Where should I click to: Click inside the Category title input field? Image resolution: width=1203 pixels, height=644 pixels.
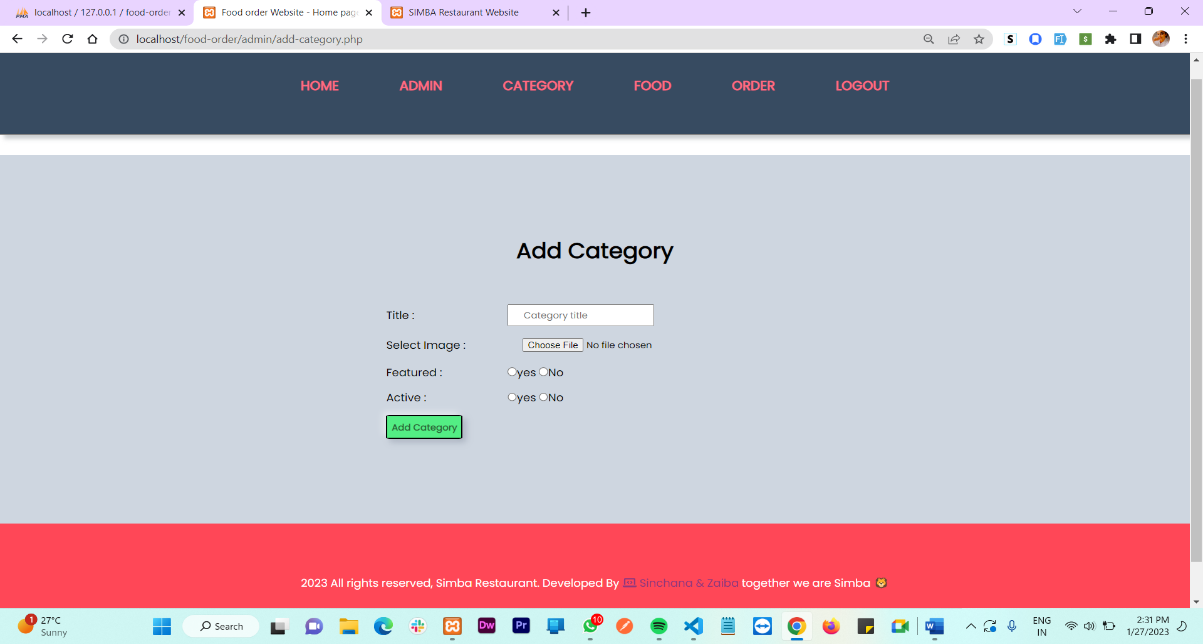580,314
